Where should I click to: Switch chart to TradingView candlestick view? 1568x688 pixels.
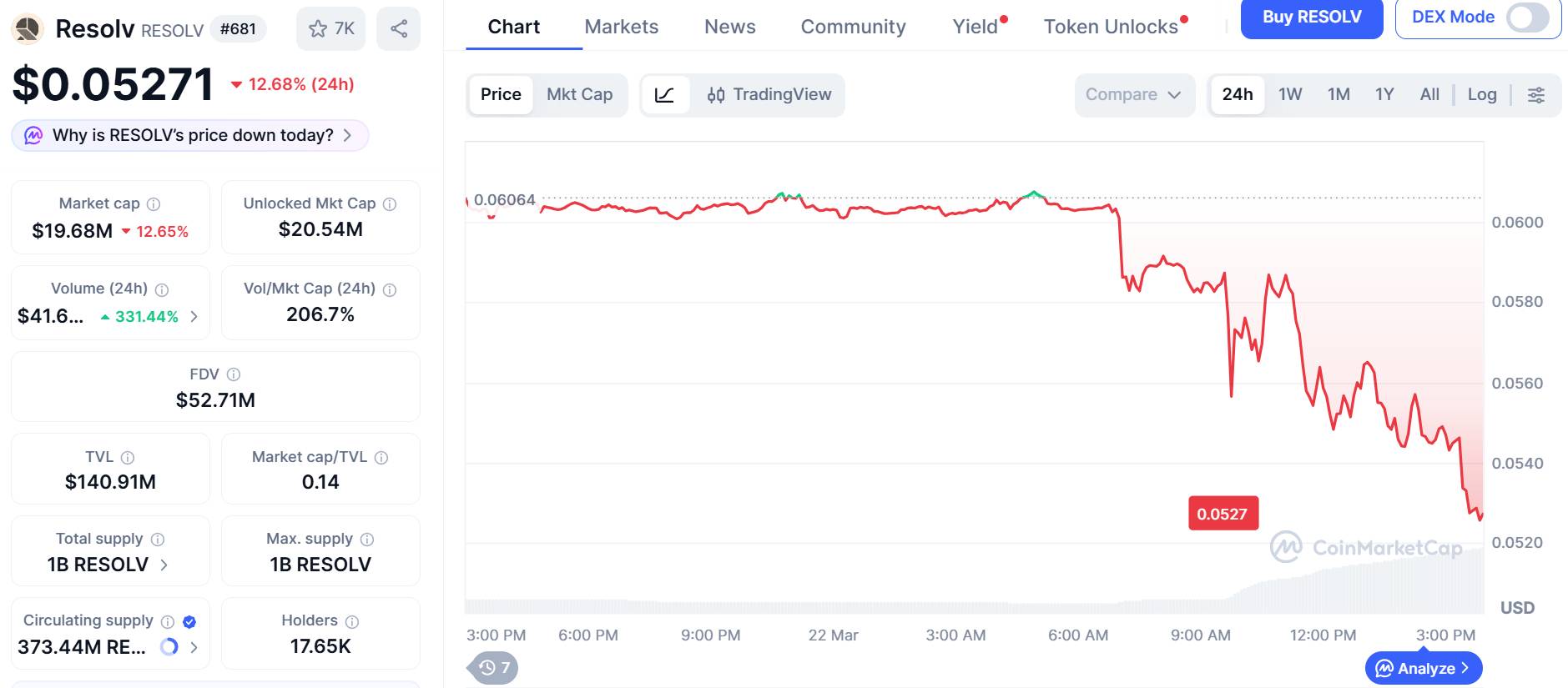769,94
